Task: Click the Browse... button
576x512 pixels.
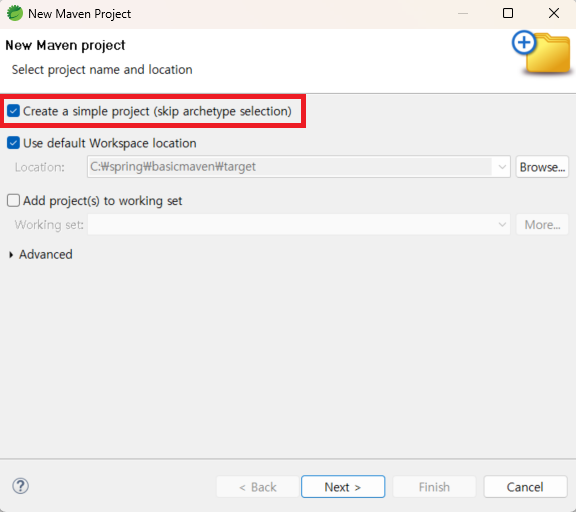Action: pos(542,167)
